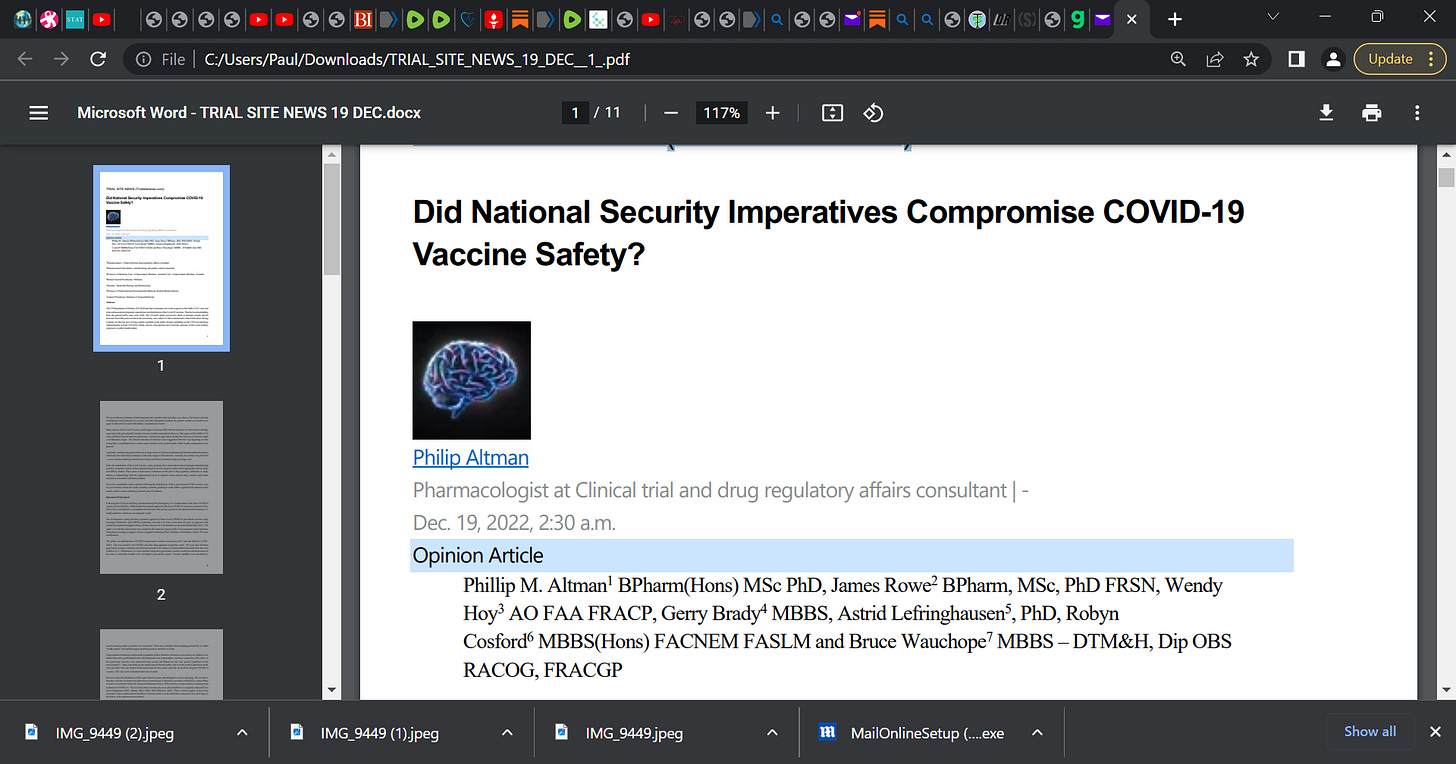Select the page 2 thumbnail

(x=161, y=487)
